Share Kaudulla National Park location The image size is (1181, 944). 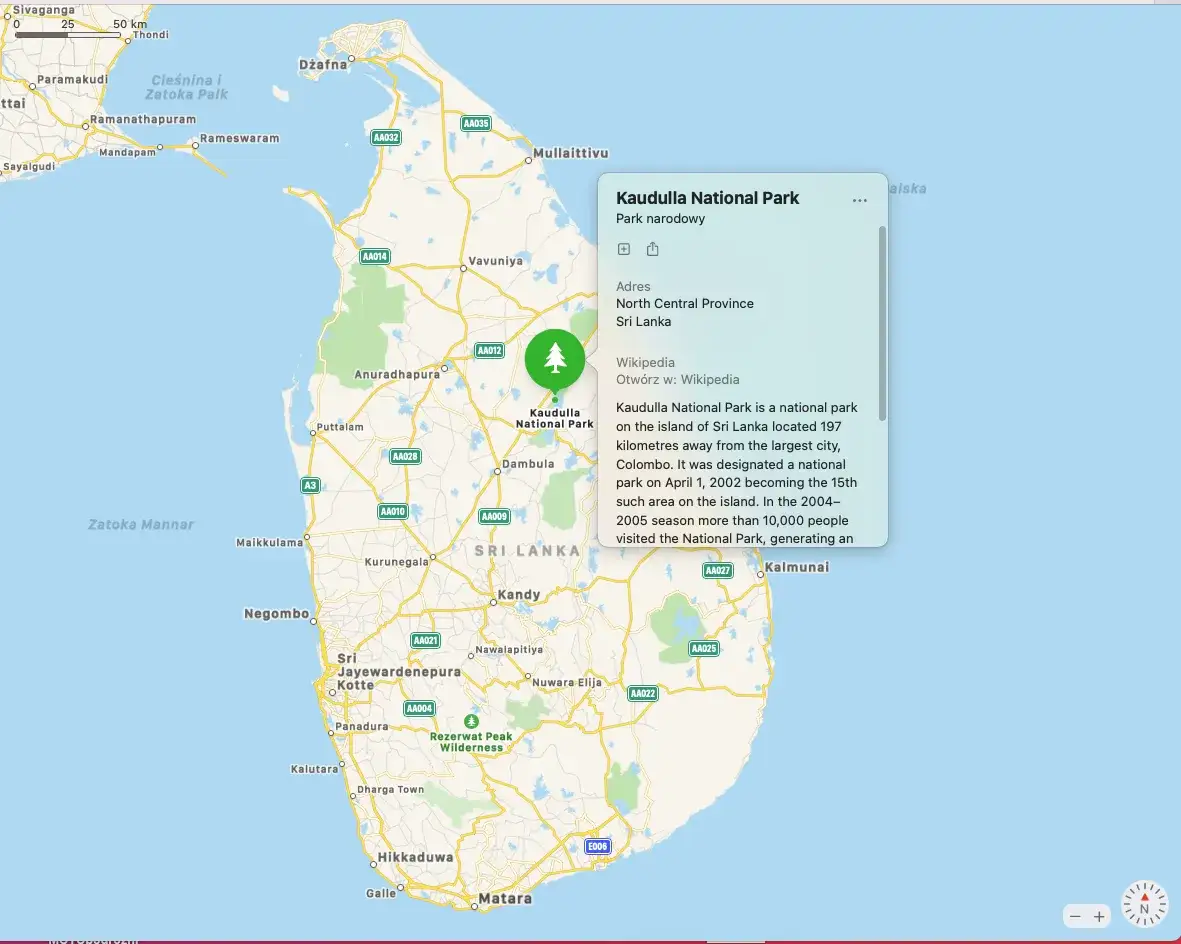[x=653, y=249]
